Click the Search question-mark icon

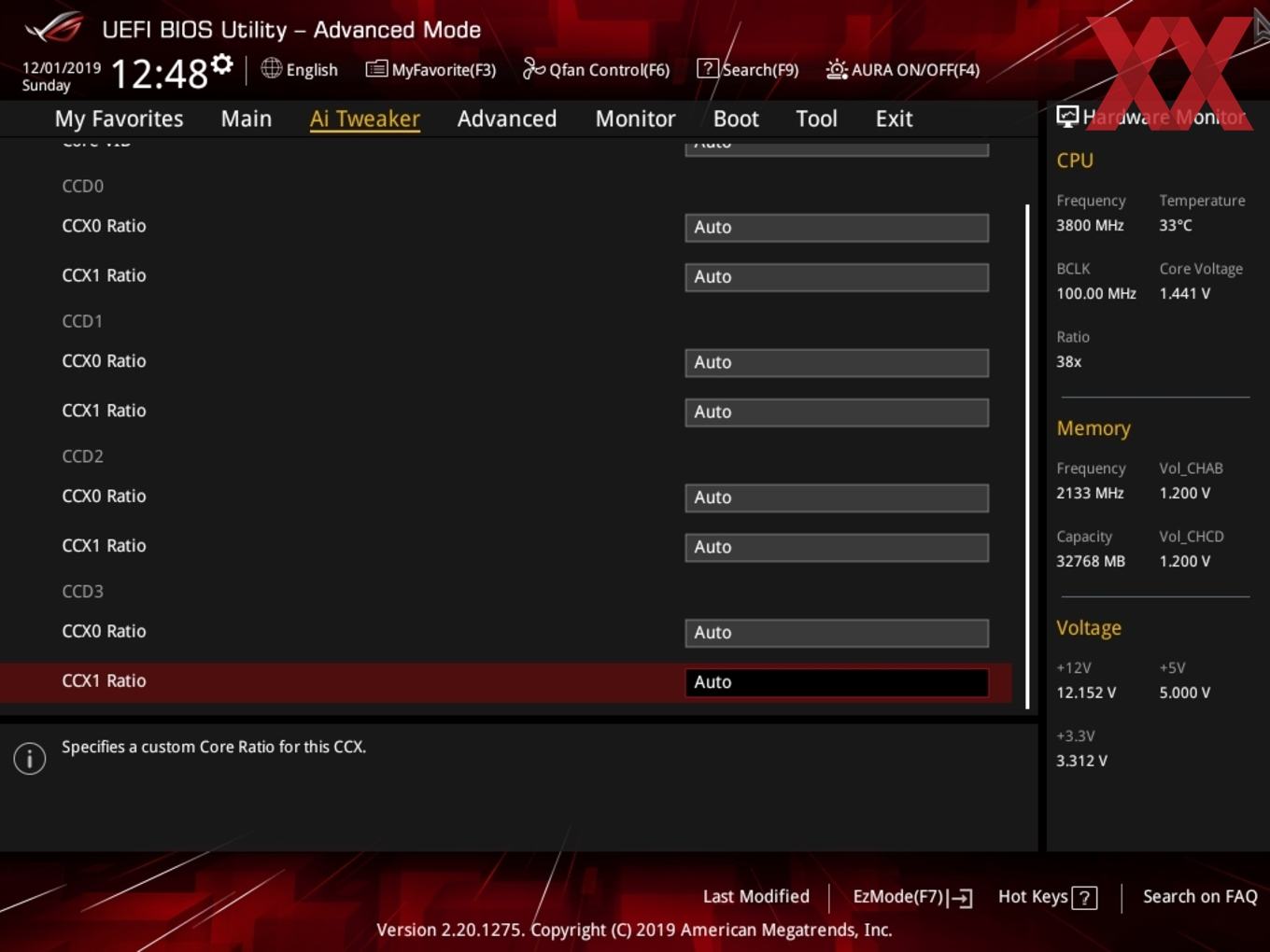pos(708,68)
